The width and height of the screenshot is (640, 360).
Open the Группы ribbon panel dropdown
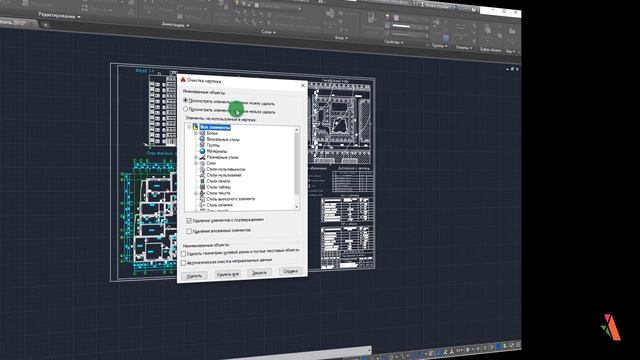pyautogui.click(x=440, y=46)
